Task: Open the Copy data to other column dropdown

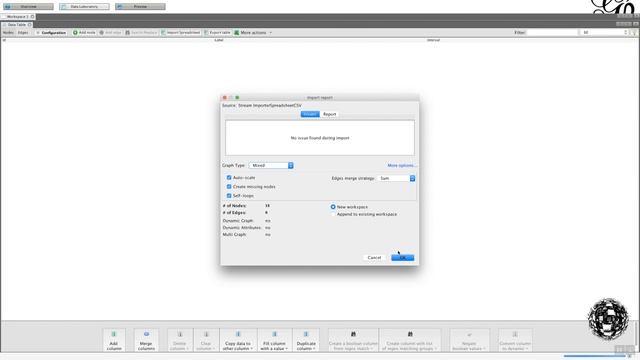Action: tap(238, 340)
